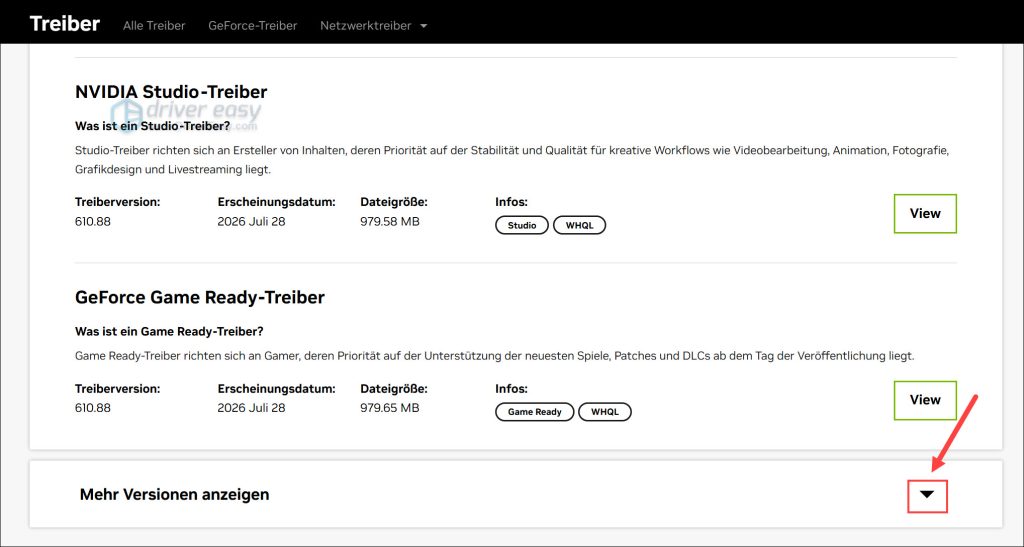Screen dimensions: 1024x547
Task: Click the Game Ready info tag
Action: (534, 412)
